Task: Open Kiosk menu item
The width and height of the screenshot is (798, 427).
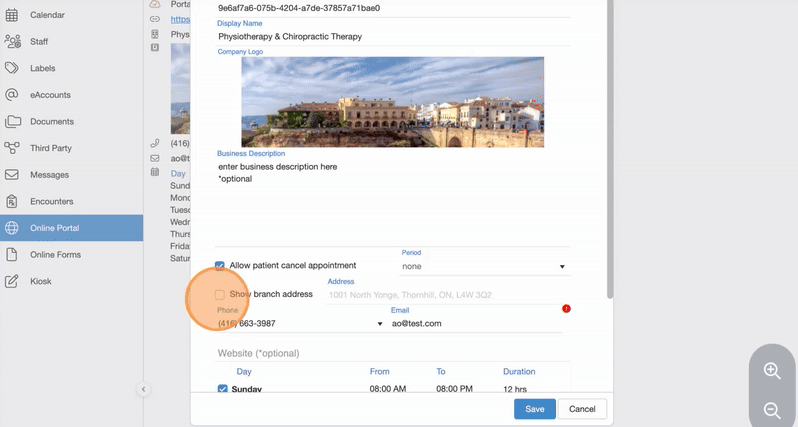Action: click(41, 281)
